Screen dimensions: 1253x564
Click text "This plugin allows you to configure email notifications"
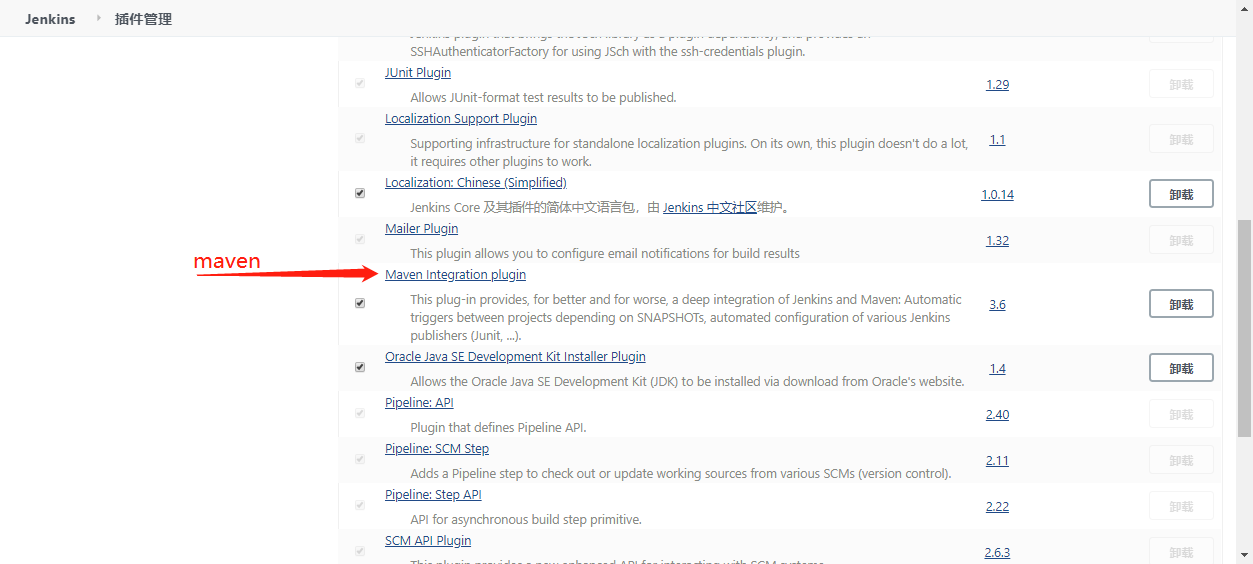click(x=568, y=254)
